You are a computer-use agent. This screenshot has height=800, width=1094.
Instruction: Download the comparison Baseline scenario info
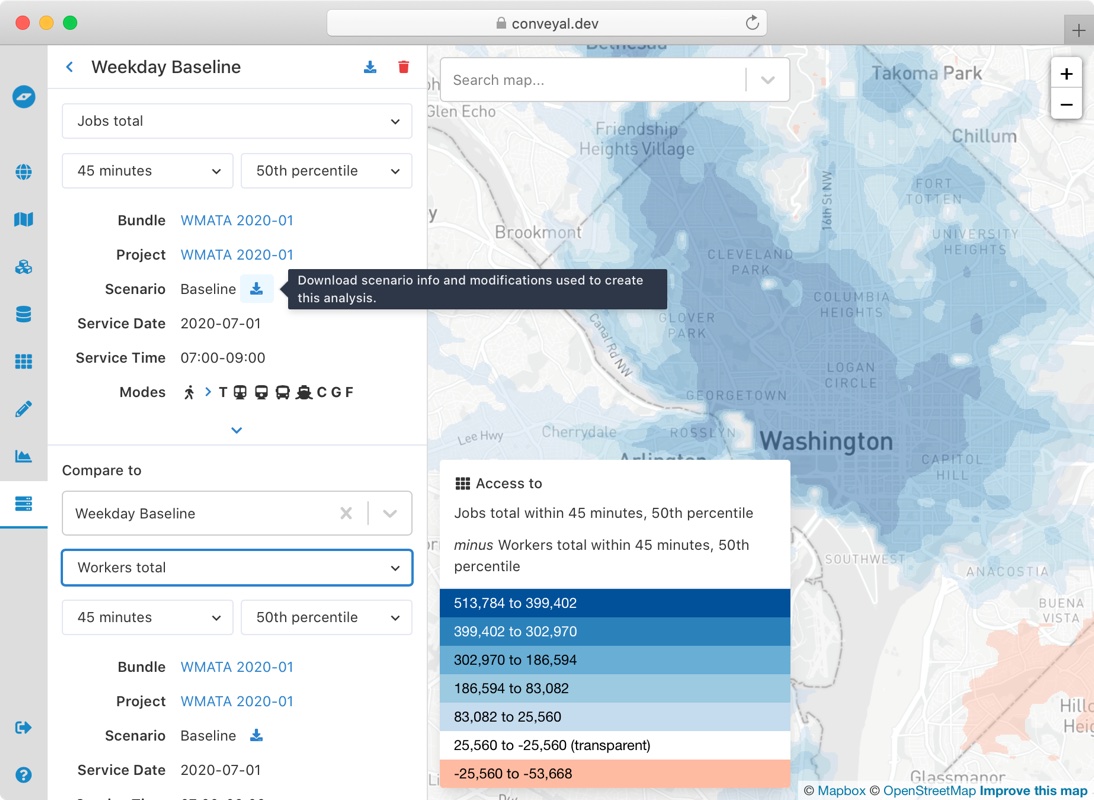(x=256, y=736)
